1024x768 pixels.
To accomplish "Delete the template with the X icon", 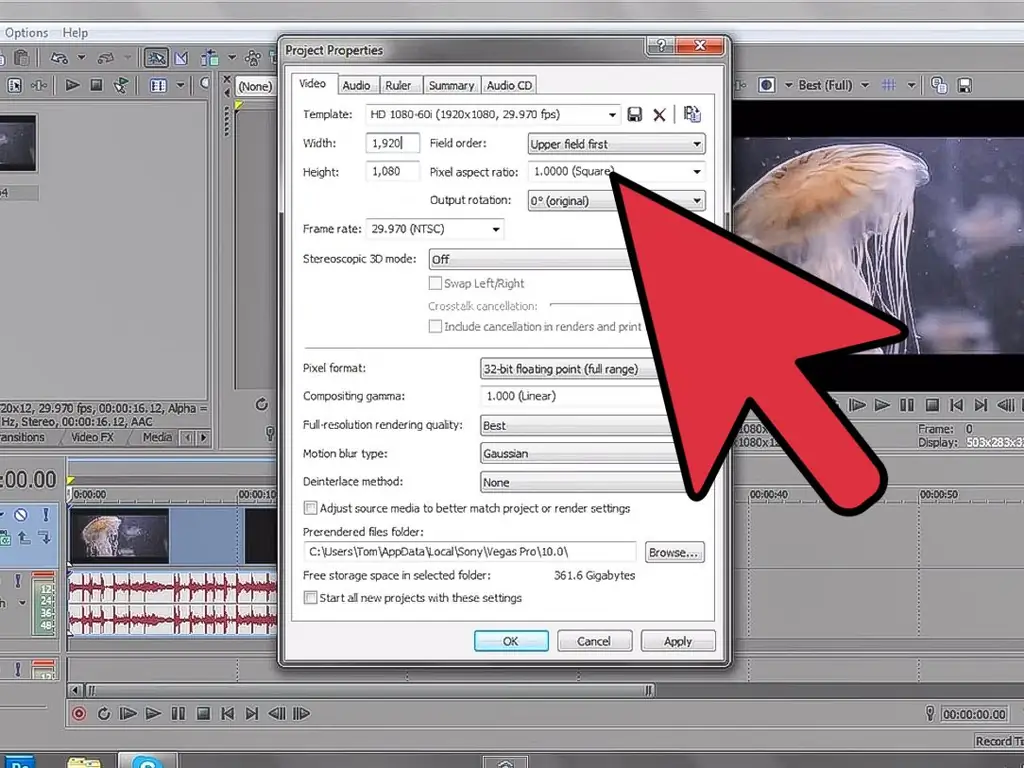I will (660, 115).
